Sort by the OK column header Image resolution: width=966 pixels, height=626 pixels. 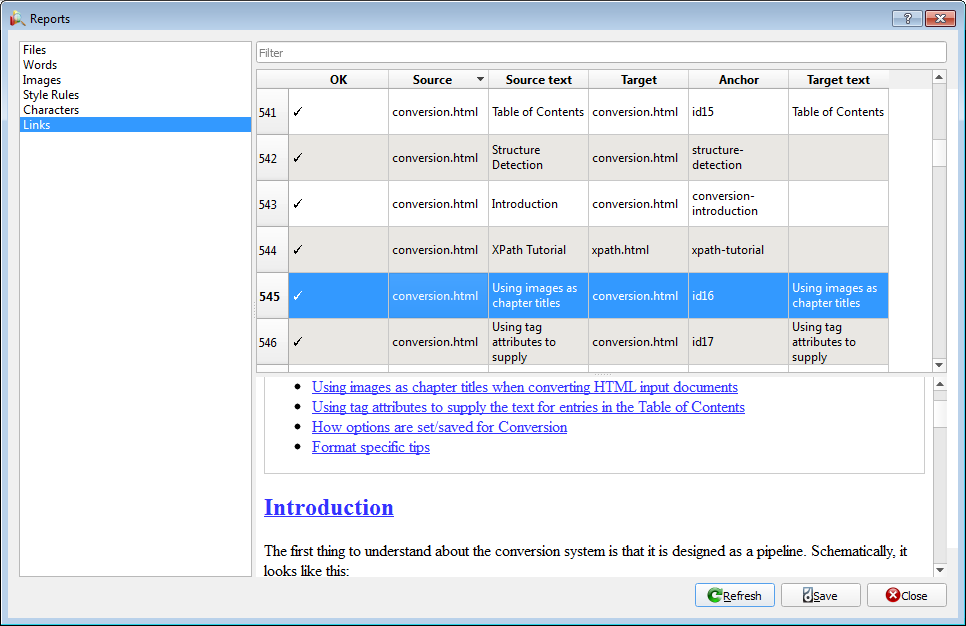coord(338,79)
